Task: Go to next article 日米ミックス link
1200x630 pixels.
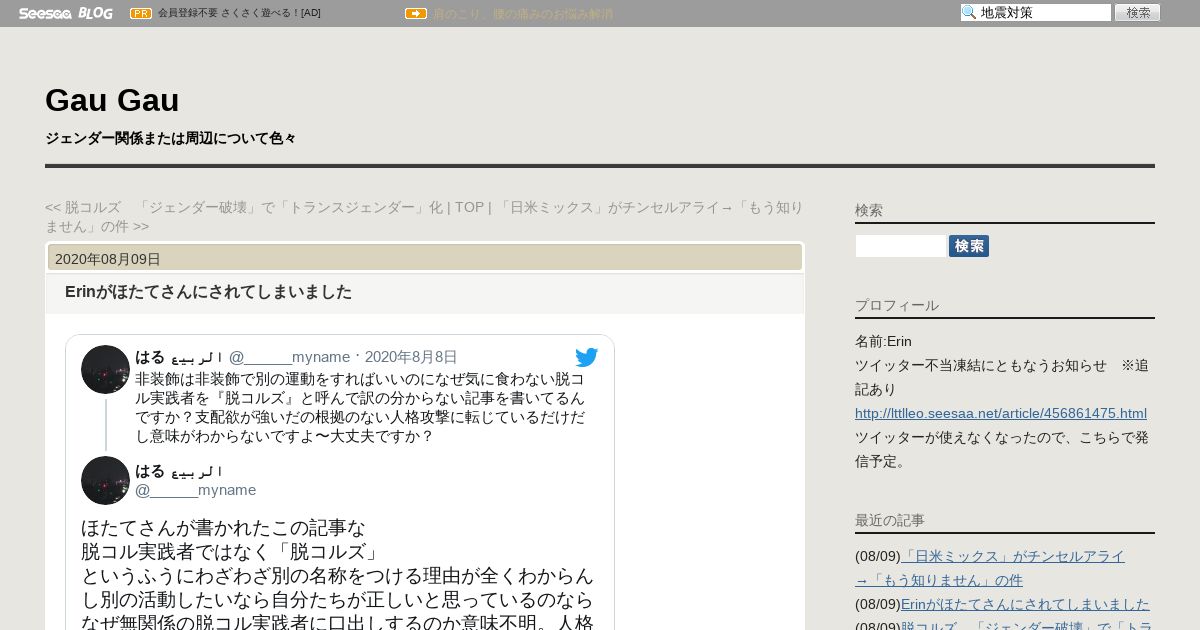Action: point(424,216)
